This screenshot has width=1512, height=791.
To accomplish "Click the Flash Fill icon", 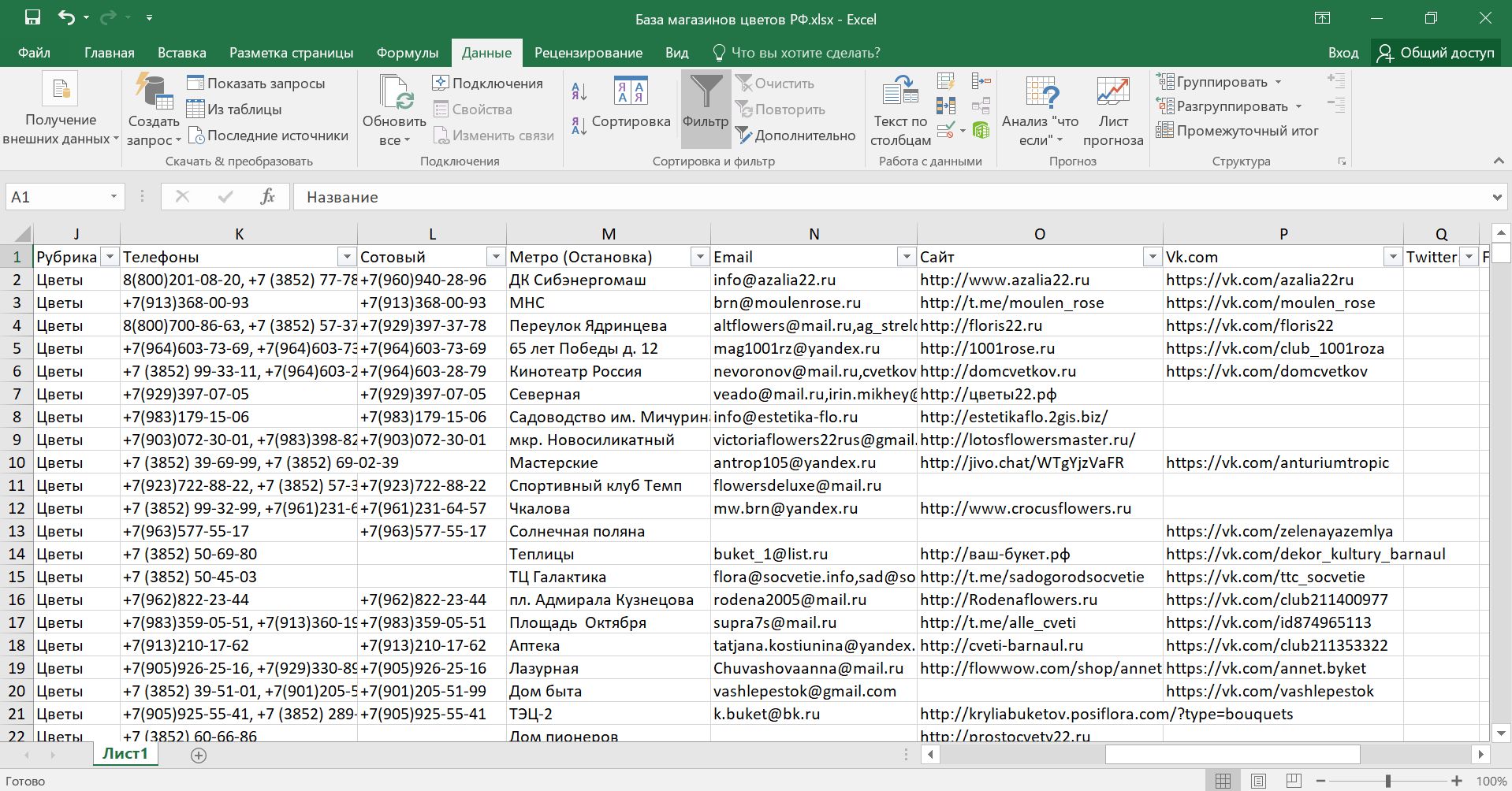I will click(x=946, y=81).
